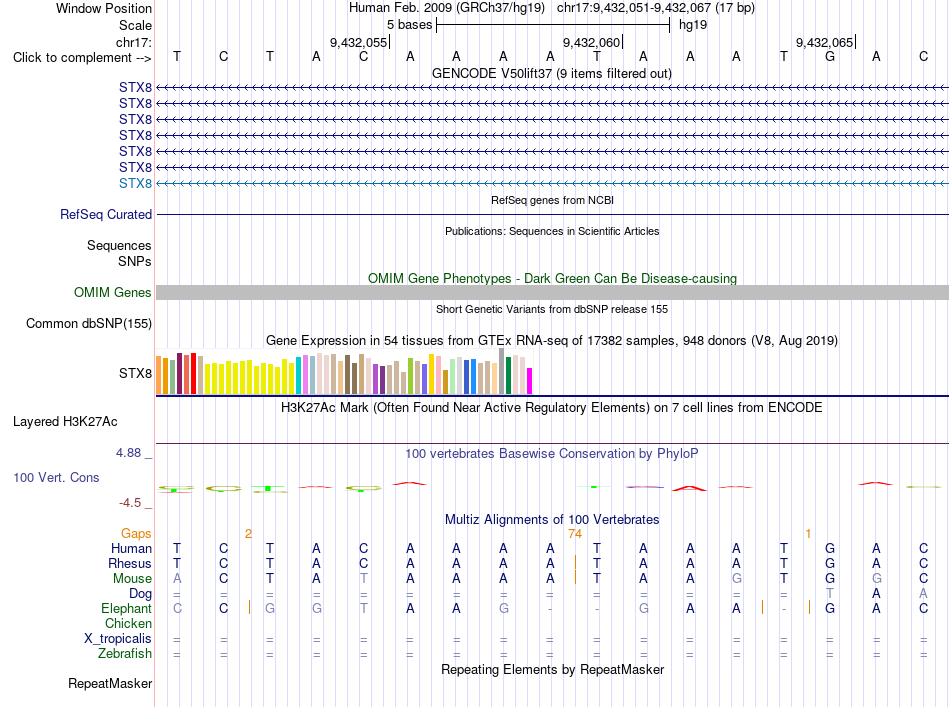Click 'Publications: Sequences in Scientific Articles' title

(x=552, y=231)
